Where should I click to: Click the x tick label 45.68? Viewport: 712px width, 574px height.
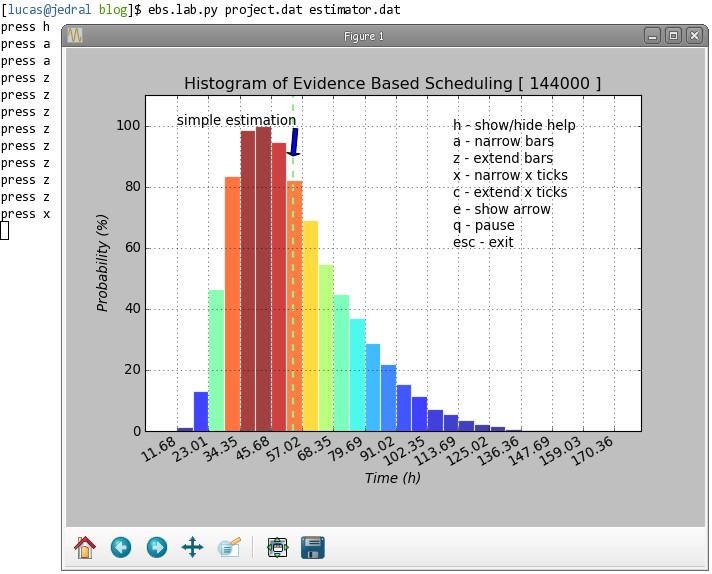click(x=252, y=449)
